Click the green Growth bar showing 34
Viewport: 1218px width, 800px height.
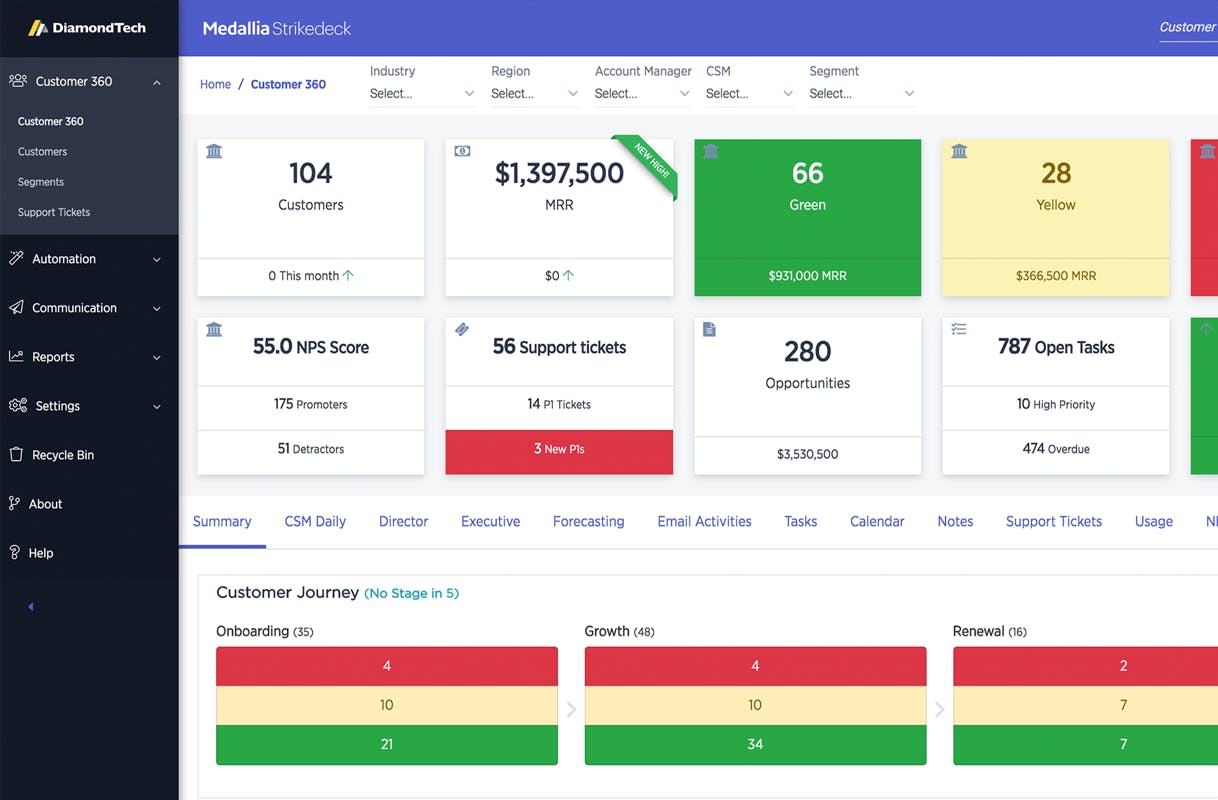click(x=755, y=745)
